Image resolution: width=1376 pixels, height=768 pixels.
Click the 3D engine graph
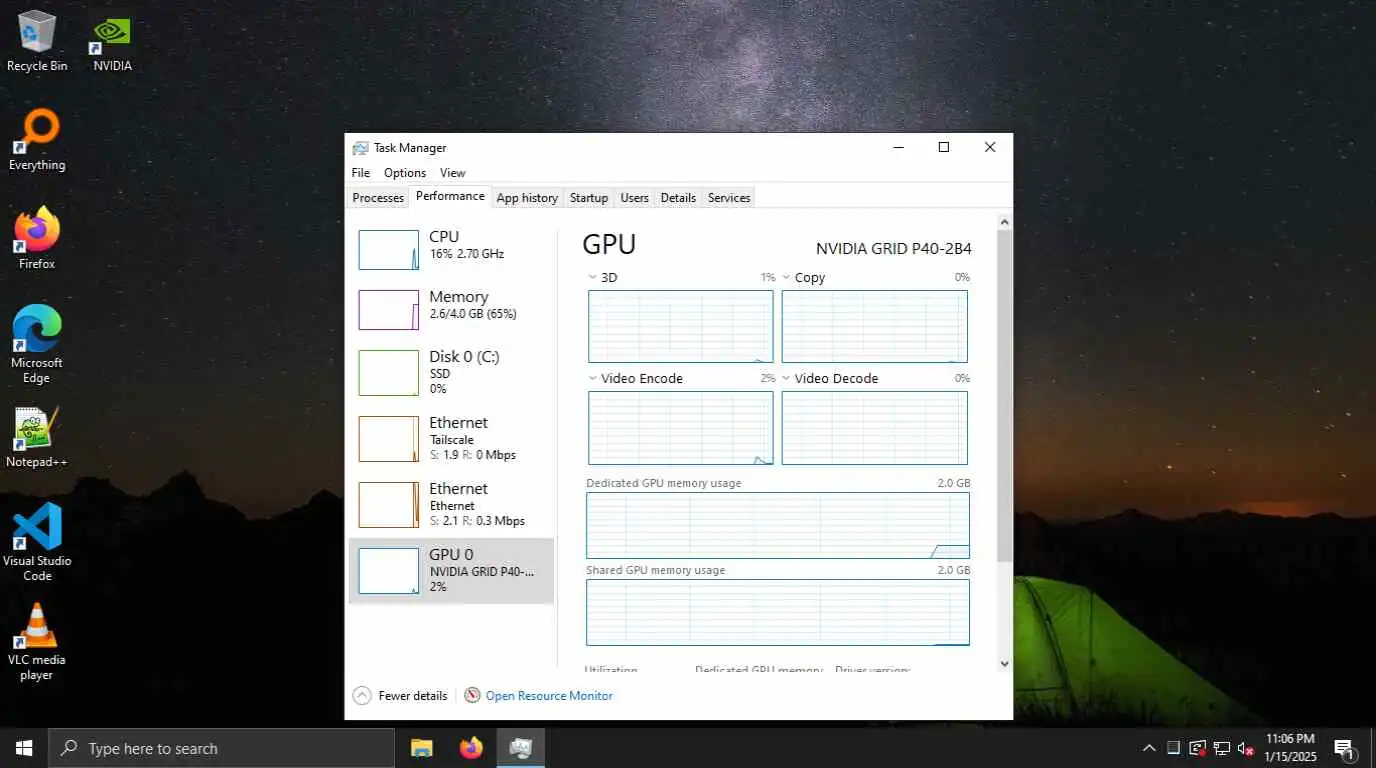681,326
